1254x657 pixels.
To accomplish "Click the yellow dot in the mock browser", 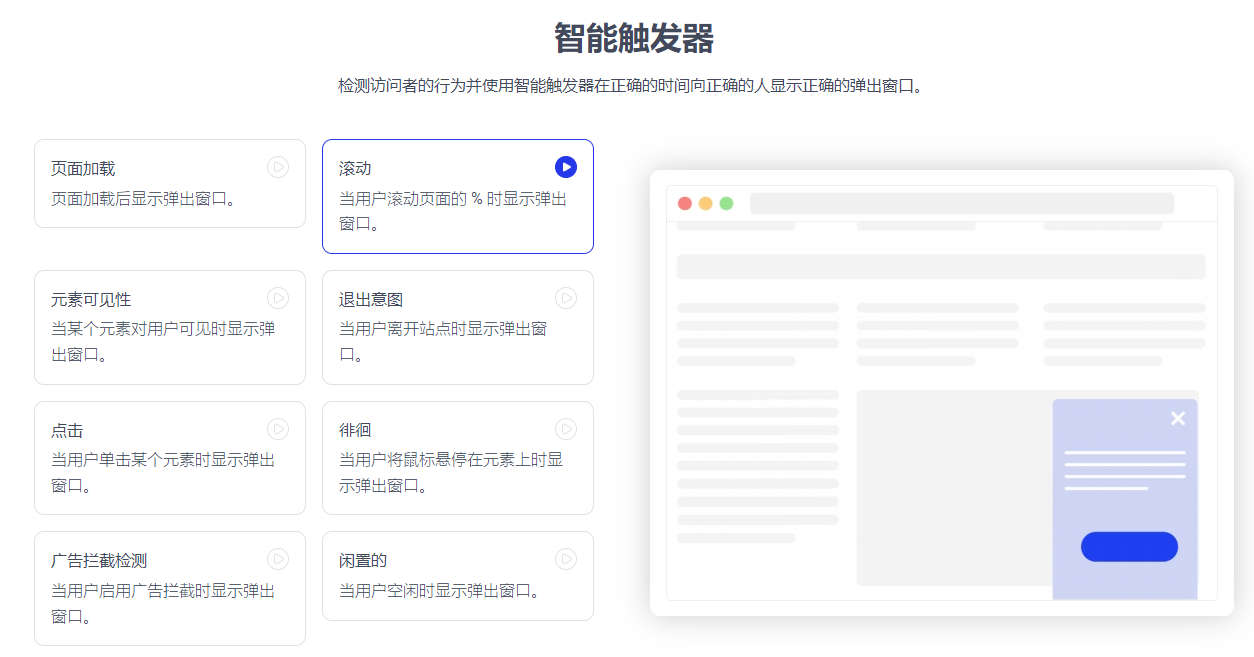I will click(706, 203).
